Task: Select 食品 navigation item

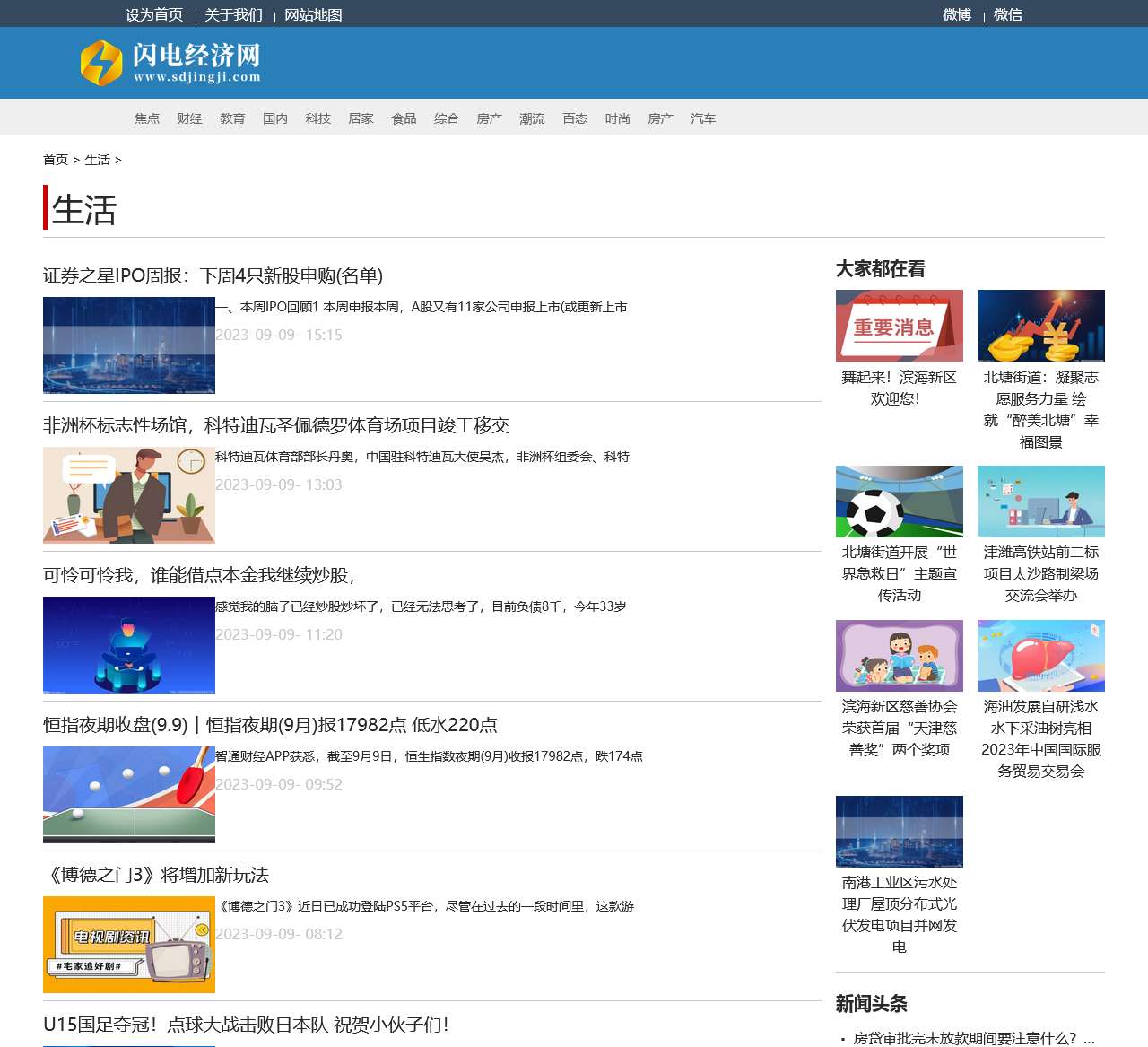Action: click(x=404, y=118)
